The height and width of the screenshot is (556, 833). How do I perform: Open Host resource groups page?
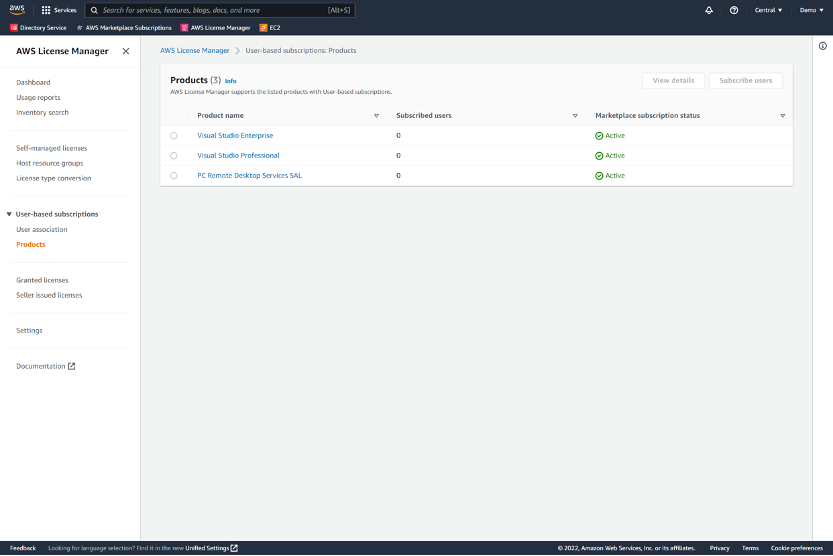tap(49, 163)
